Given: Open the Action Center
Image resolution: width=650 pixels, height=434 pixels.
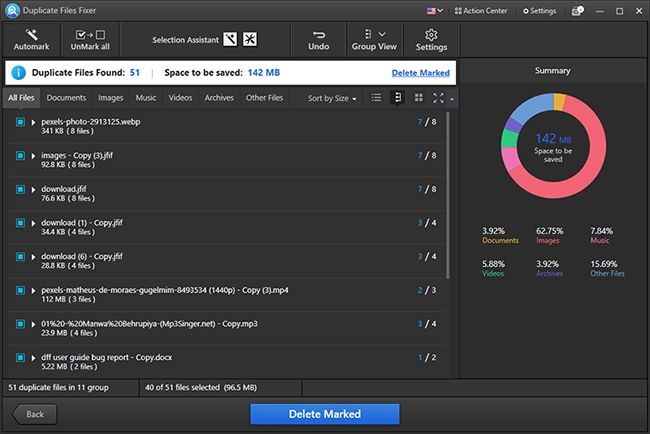Looking at the screenshot, I should [x=481, y=11].
